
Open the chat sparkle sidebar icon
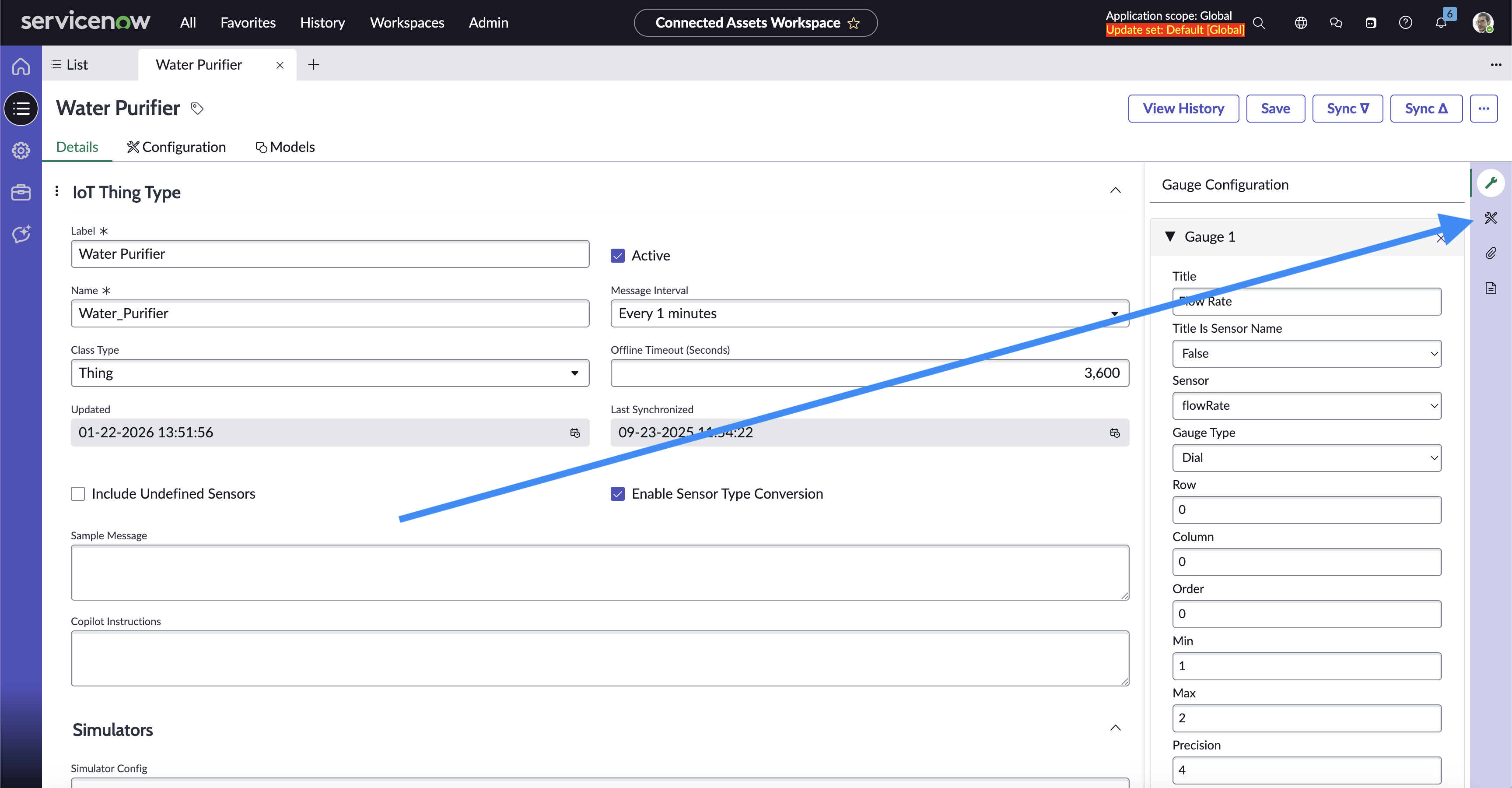tap(21, 234)
